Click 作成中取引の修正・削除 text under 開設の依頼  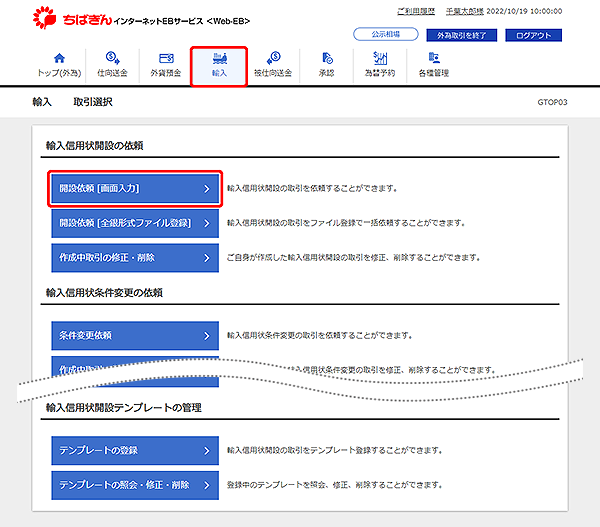coord(107,258)
